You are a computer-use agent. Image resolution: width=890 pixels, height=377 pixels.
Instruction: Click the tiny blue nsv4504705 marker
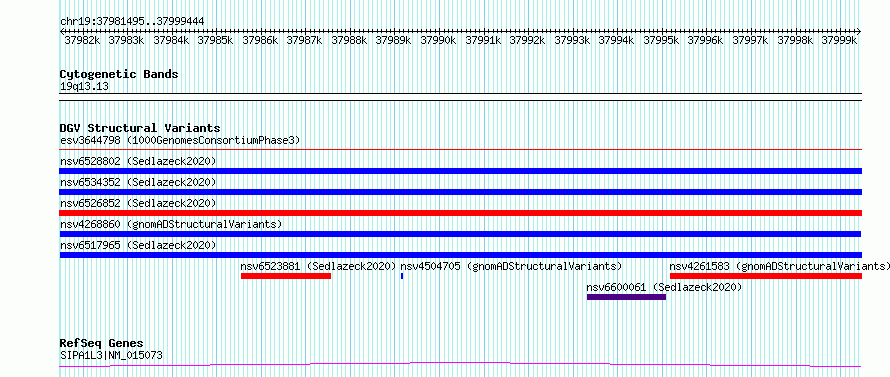[x=402, y=276]
